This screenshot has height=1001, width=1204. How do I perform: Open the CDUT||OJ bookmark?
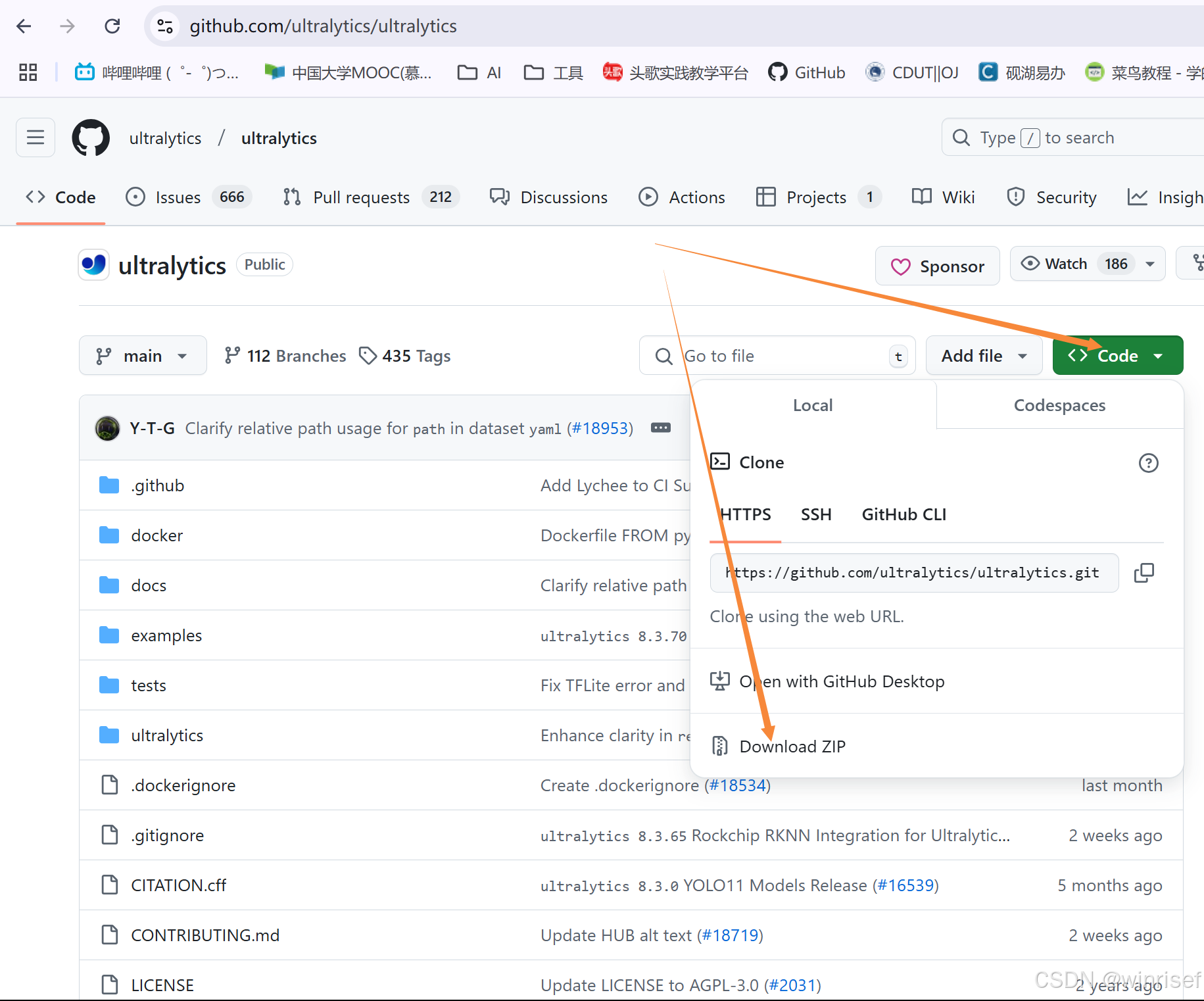pos(912,72)
